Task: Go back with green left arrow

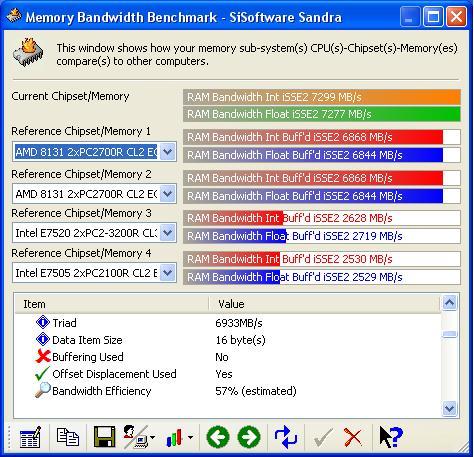Action: point(218,437)
